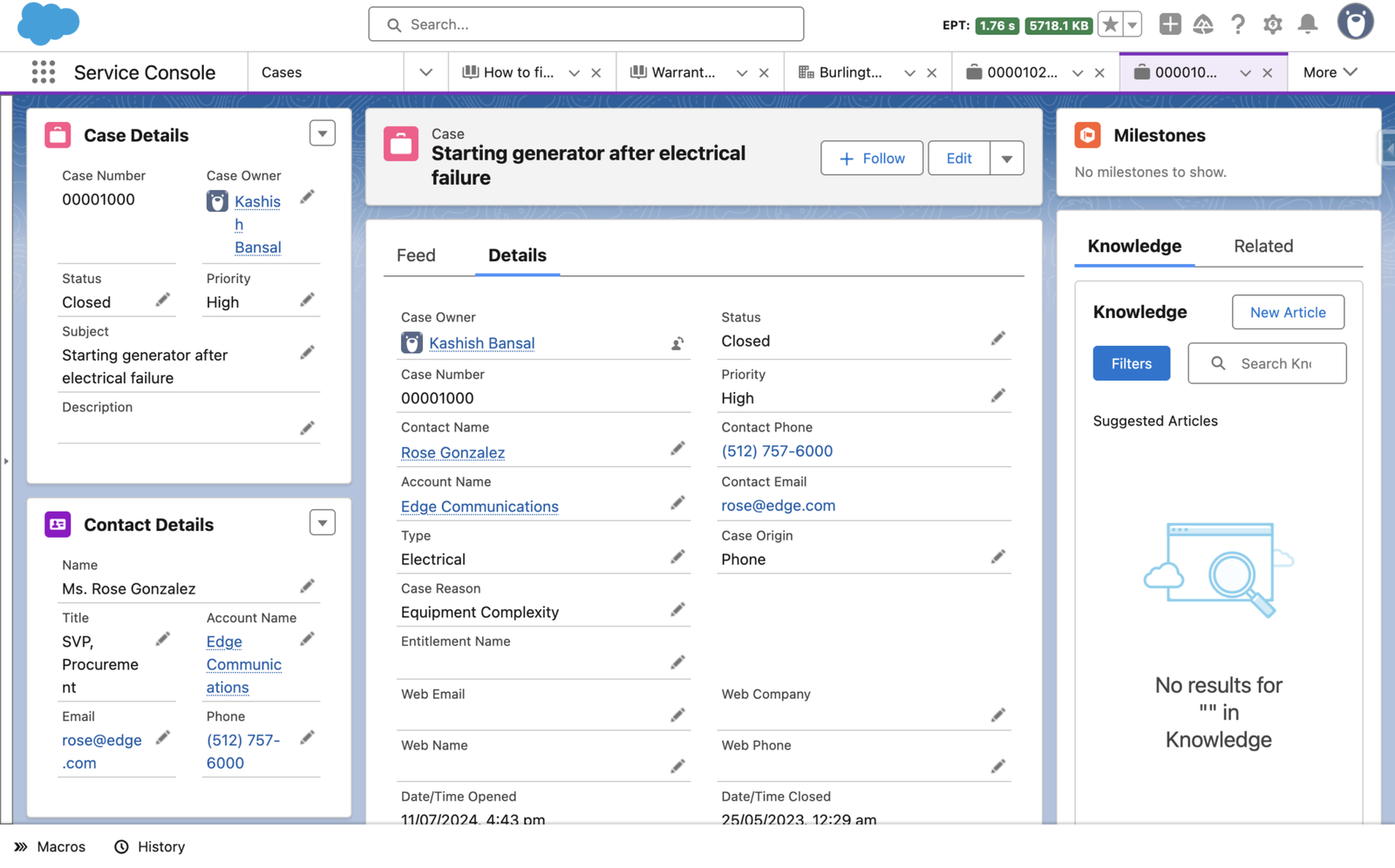Open the Cases tab dropdown arrow
1395x868 pixels.
coord(425,72)
